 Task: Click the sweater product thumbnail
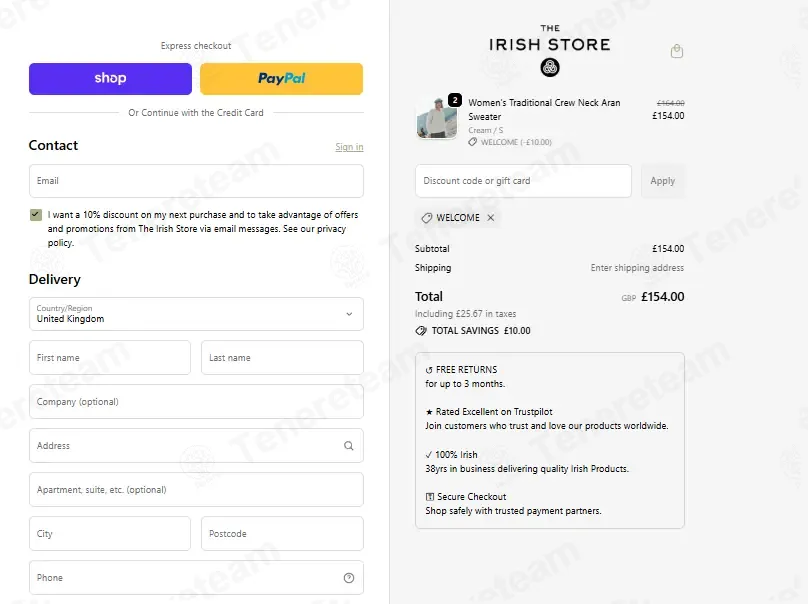coord(436,118)
